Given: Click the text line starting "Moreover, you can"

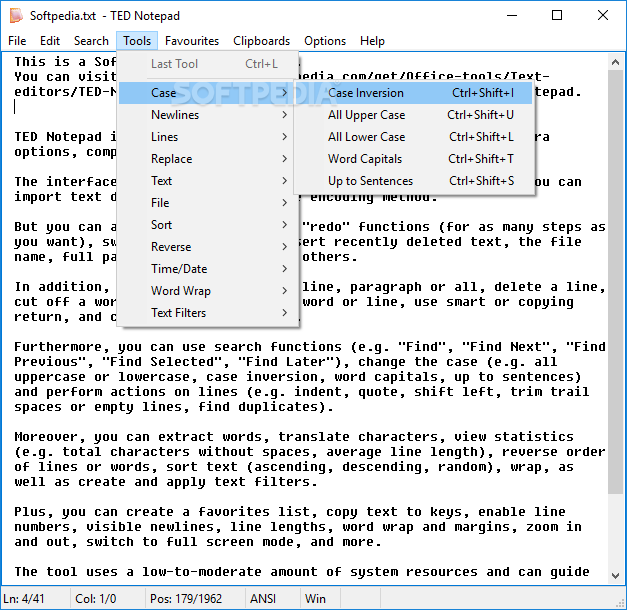Looking at the screenshot, I should coord(294,437).
